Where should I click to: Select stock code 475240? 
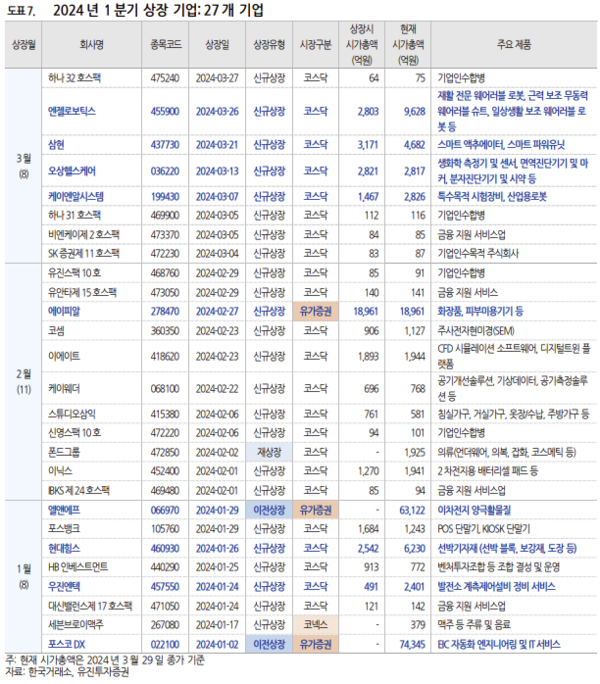165,78
